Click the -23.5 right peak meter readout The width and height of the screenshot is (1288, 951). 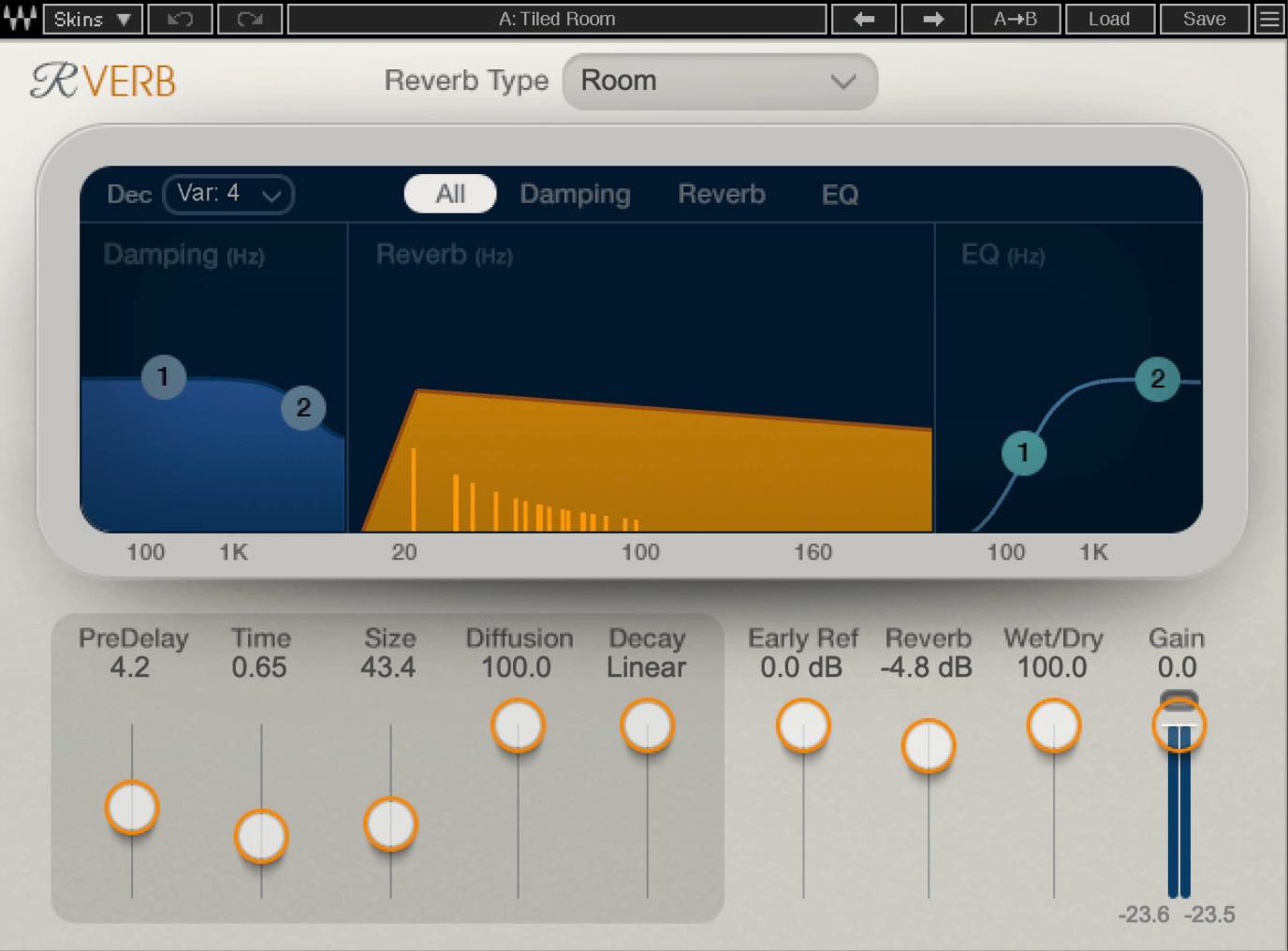click(1210, 914)
